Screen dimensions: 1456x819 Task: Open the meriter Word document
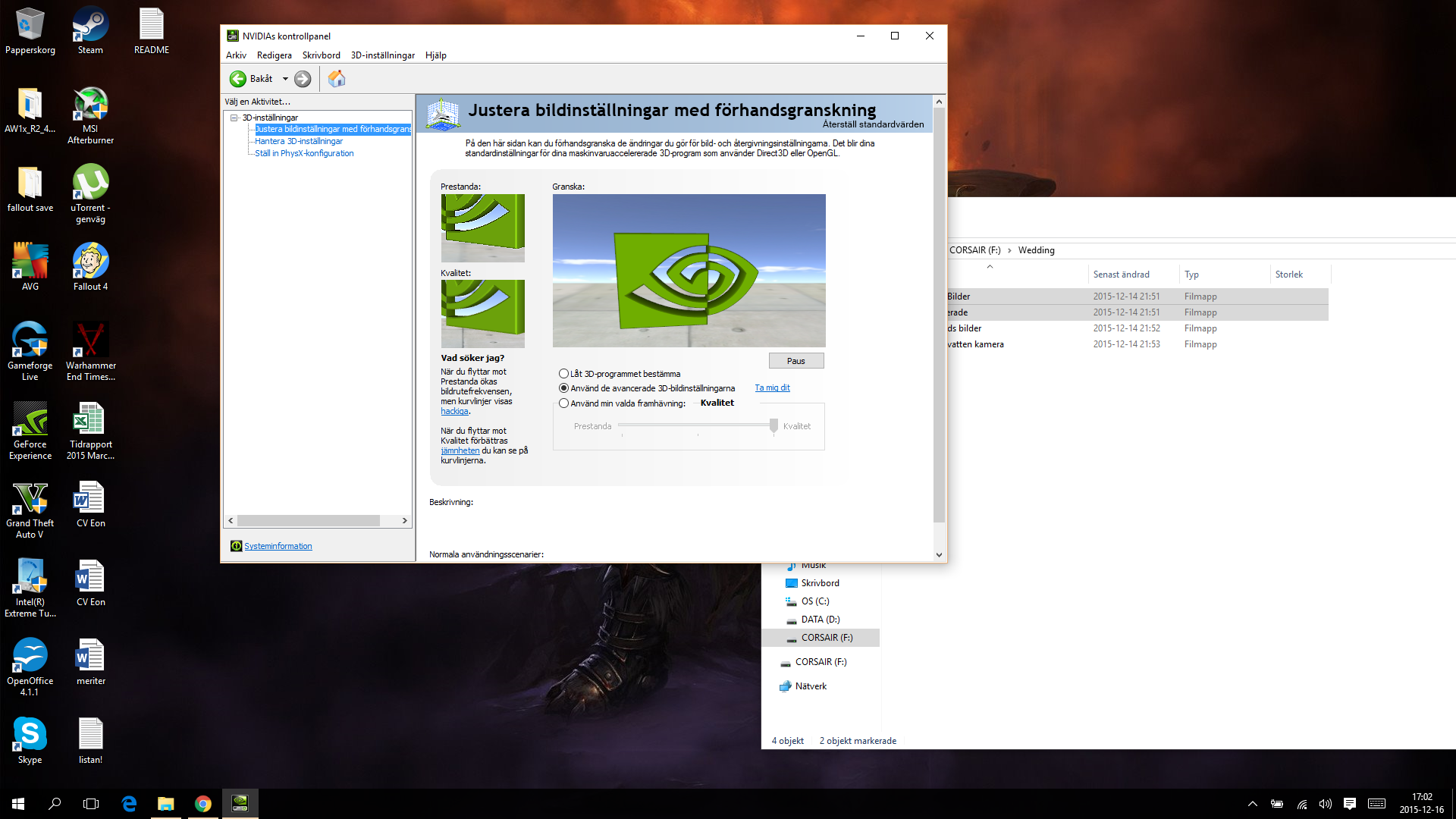pyautogui.click(x=90, y=661)
